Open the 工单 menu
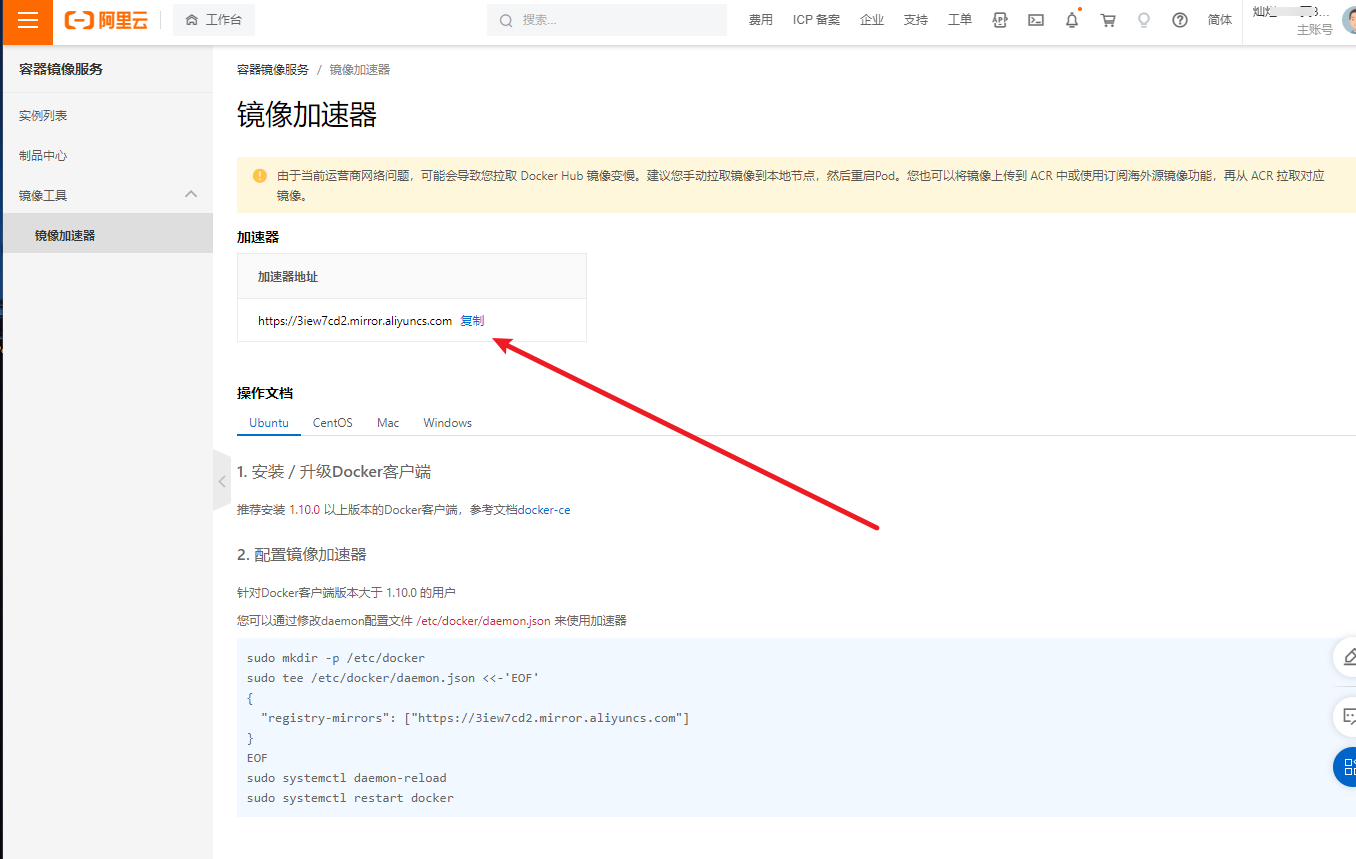The width and height of the screenshot is (1356, 859). tap(960, 20)
